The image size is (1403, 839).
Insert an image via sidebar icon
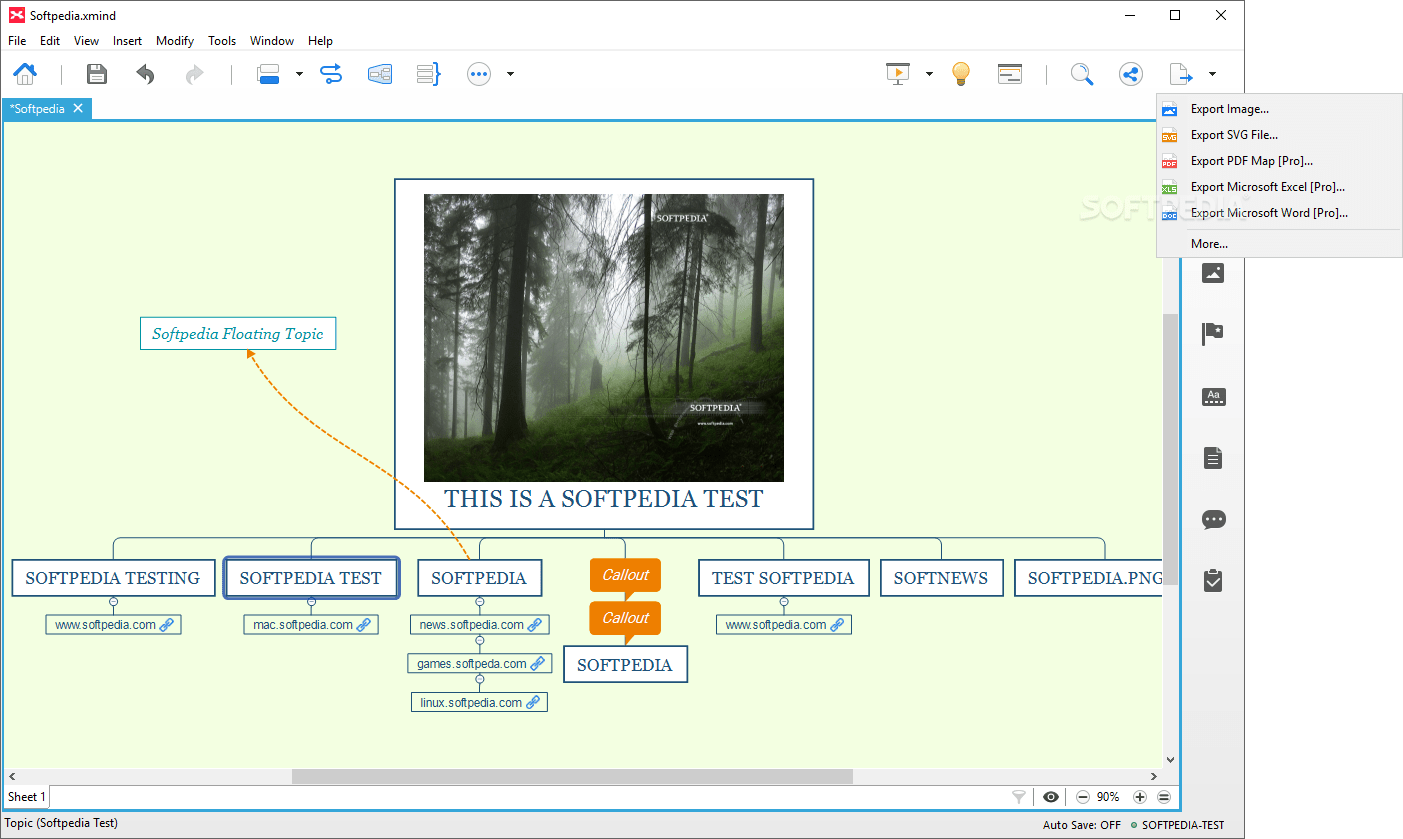1213,272
